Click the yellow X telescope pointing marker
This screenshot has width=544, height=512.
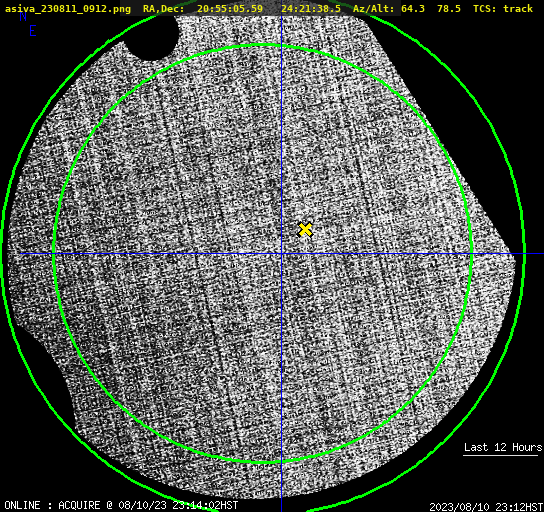coord(305,230)
